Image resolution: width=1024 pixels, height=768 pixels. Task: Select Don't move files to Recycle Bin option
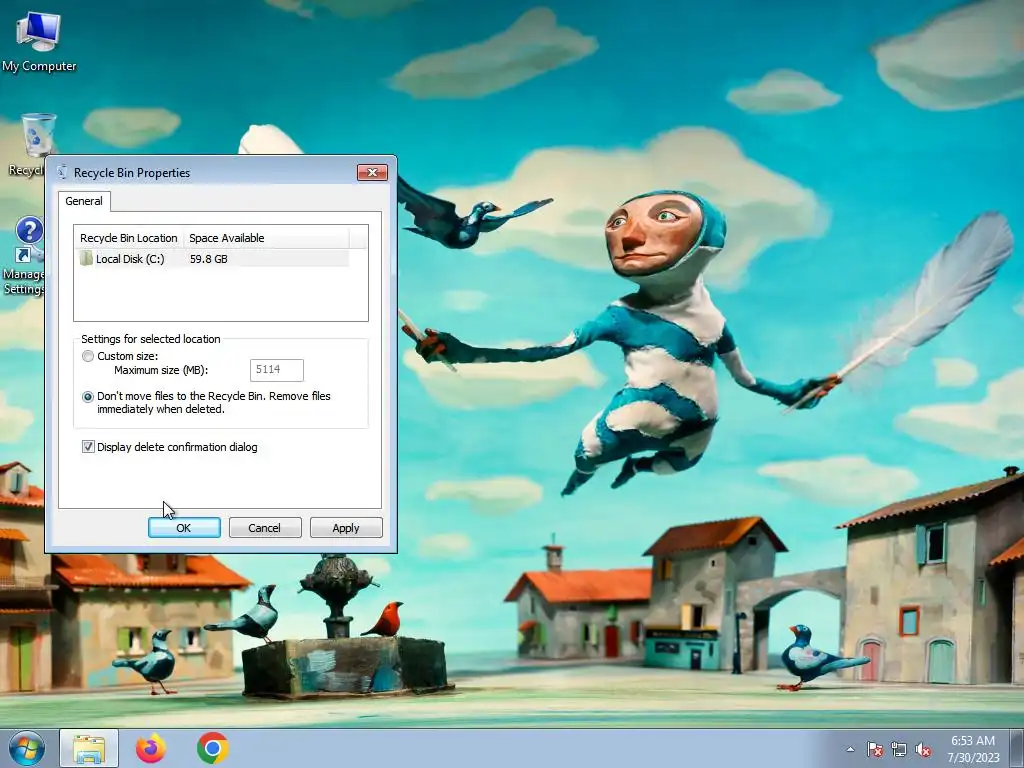tap(88, 396)
